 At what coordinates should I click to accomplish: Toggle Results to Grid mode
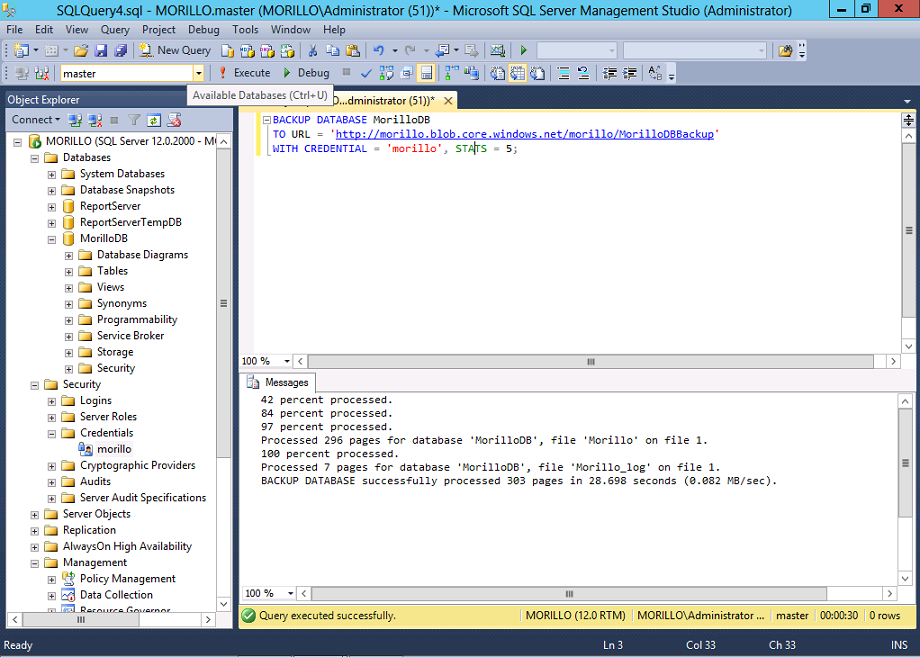coord(518,73)
